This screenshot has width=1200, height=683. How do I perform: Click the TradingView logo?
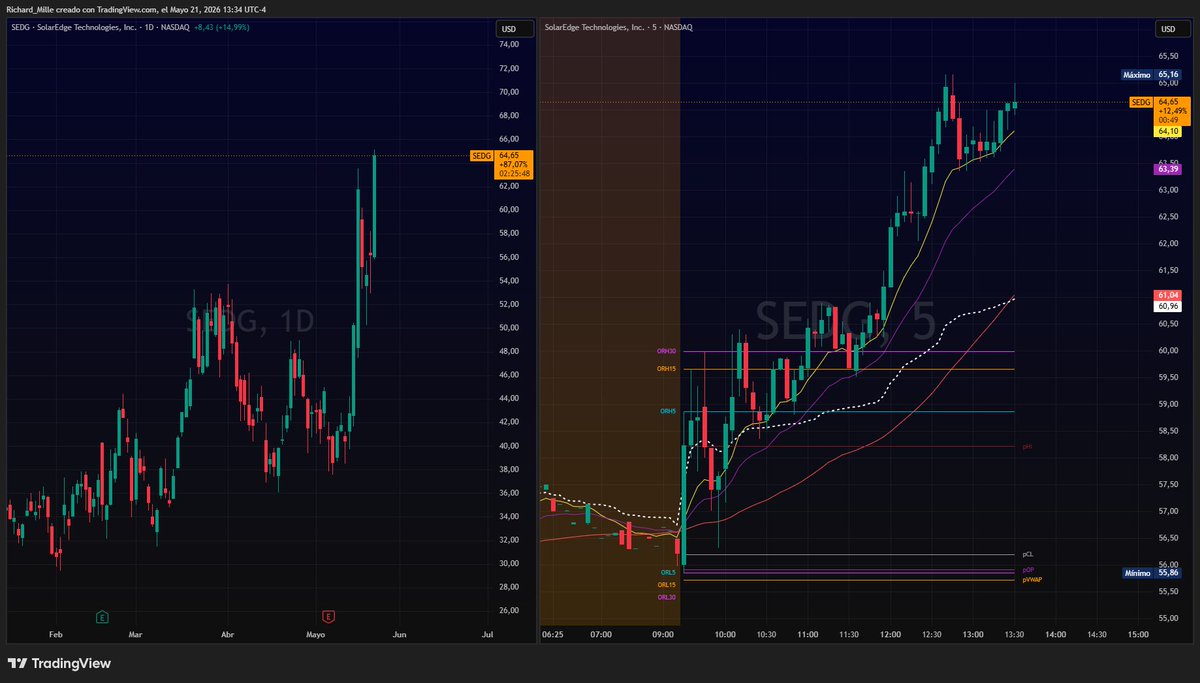(x=60, y=663)
